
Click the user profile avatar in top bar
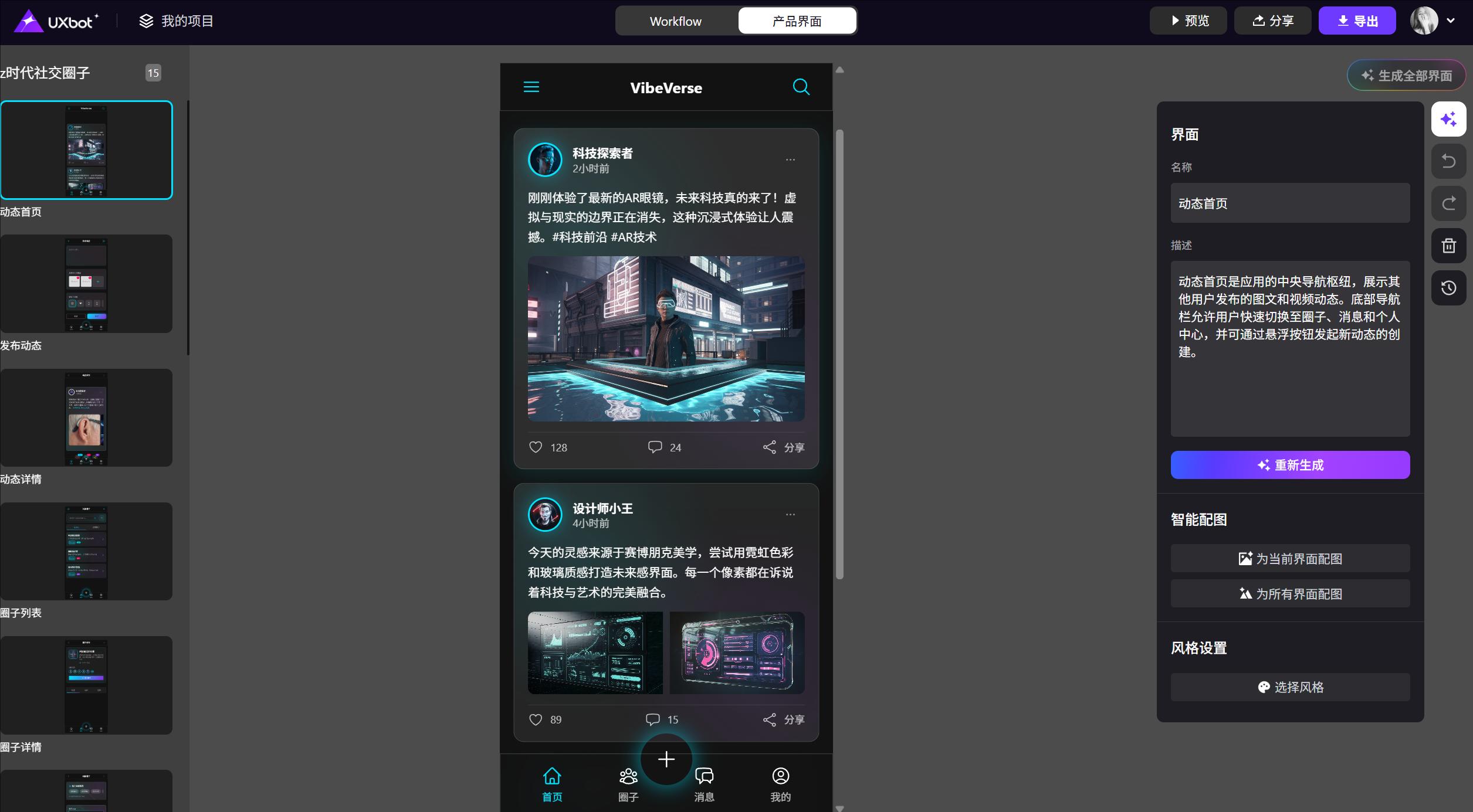[1424, 21]
